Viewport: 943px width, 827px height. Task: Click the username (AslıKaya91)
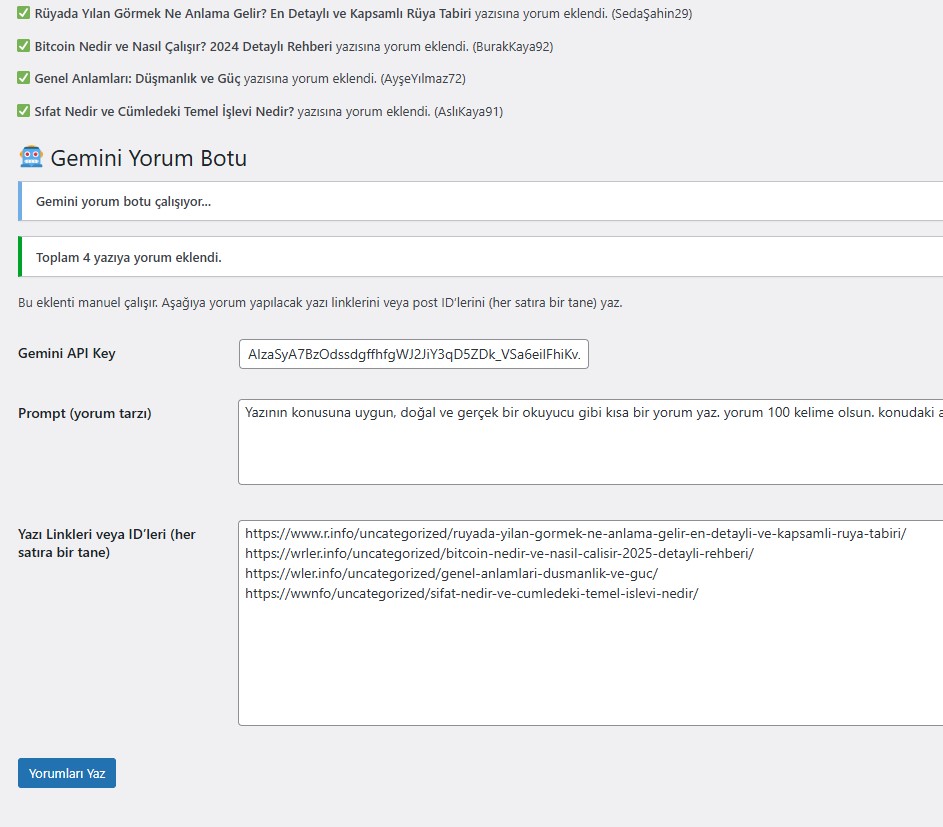(468, 111)
